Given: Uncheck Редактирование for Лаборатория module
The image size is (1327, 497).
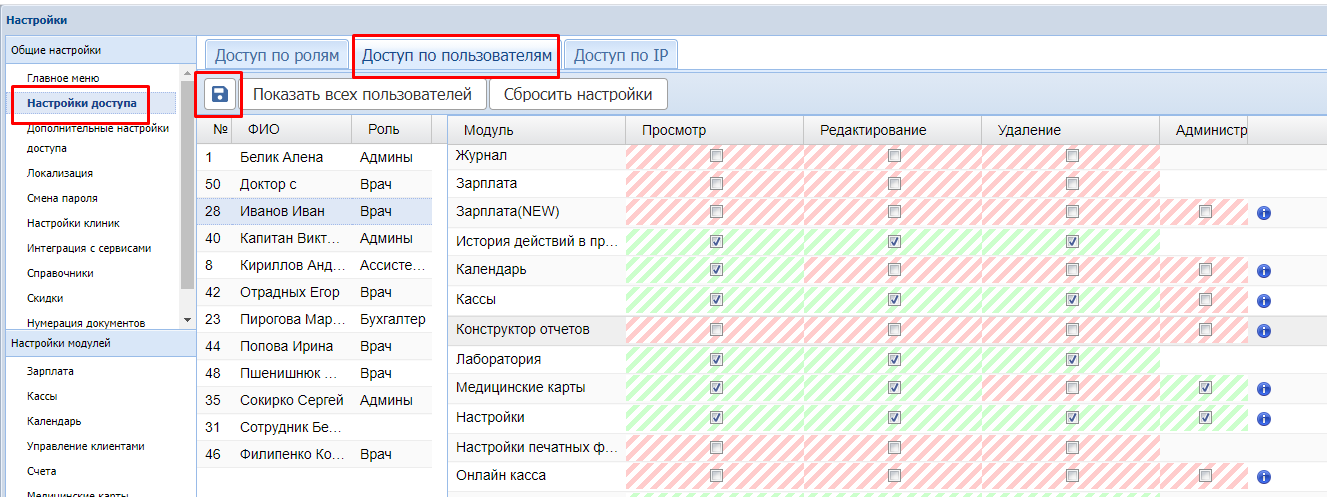Looking at the screenshot, I should [894, 359].
